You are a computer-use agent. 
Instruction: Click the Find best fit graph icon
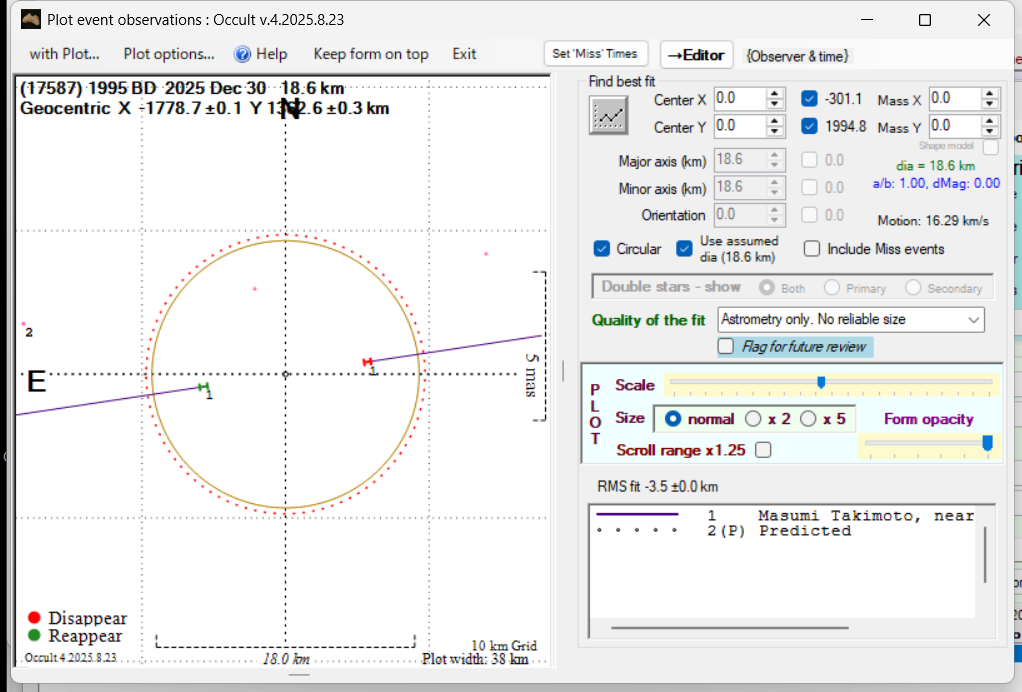tap(608, 117)
